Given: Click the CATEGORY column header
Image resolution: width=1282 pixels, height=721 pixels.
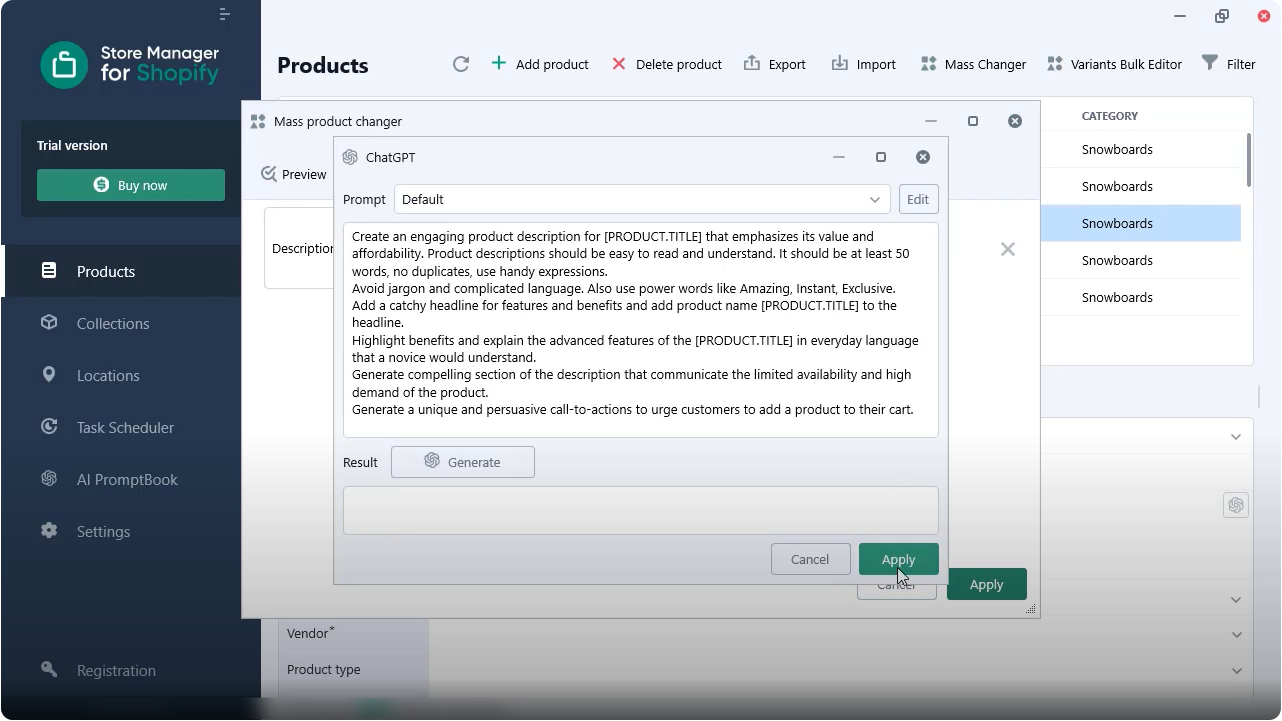Looking at the screenshot, I should click(1110, 116).
